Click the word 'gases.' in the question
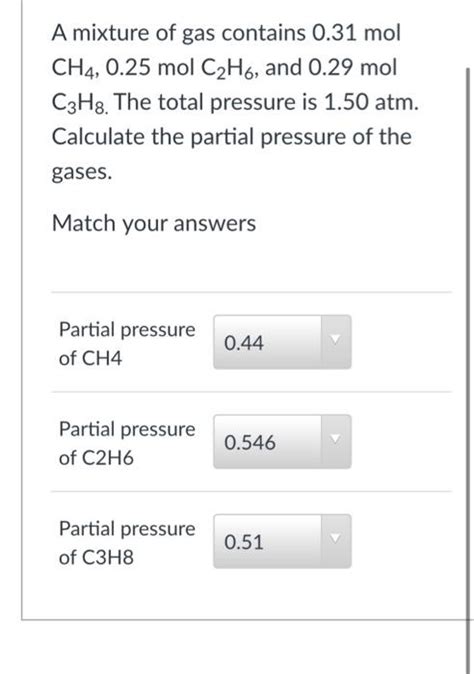 82,173
